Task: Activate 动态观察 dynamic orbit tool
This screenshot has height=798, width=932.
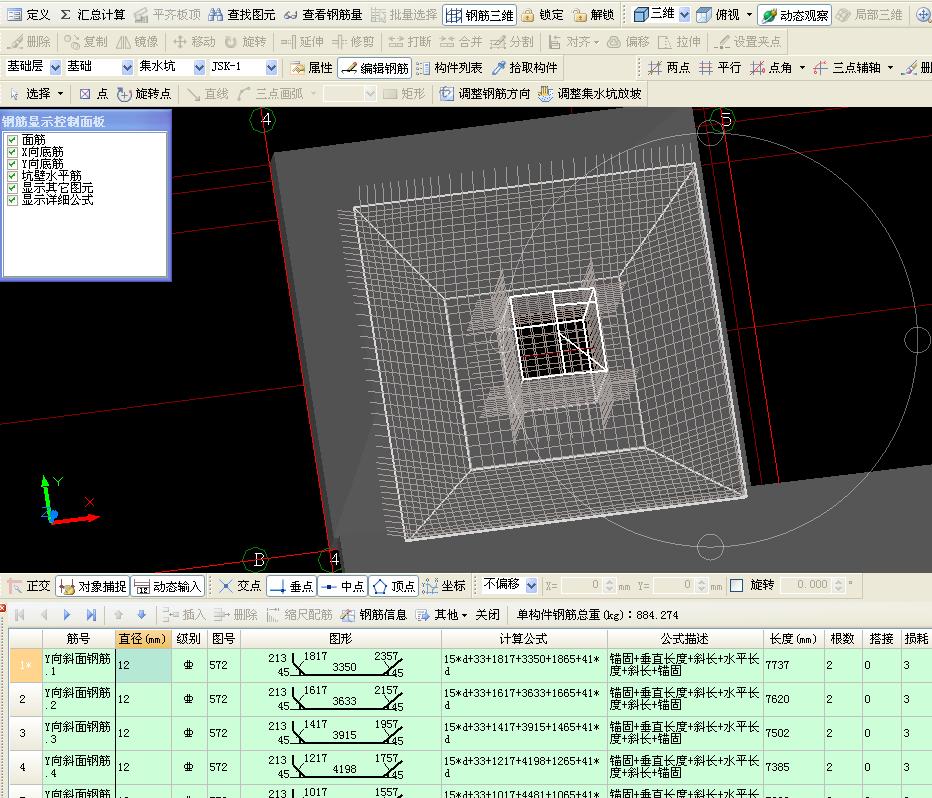Action: [x=794, y=15]
